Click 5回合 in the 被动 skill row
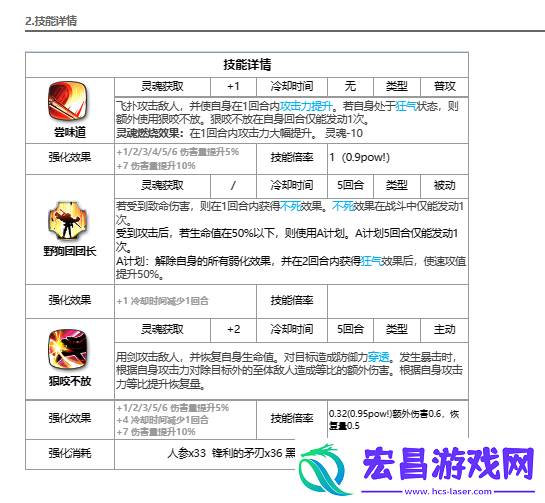The width and height of the screenshot is (545, 503). pos(350,186)
